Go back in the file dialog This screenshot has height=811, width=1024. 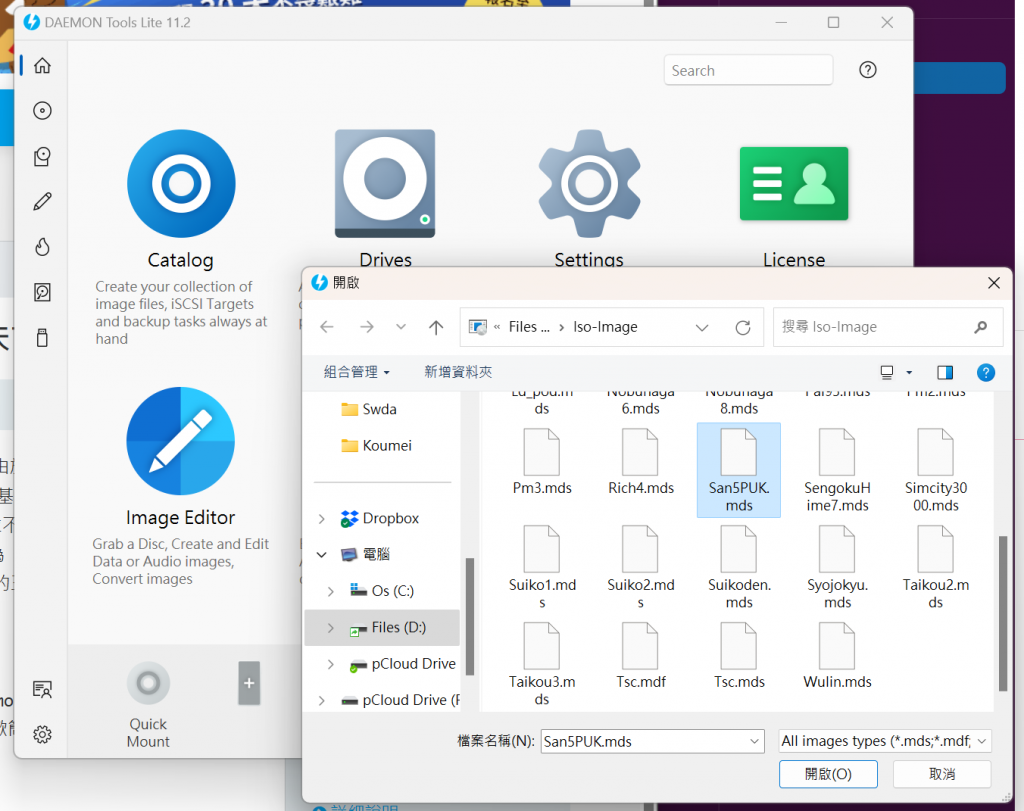click(x=327, y=327)
